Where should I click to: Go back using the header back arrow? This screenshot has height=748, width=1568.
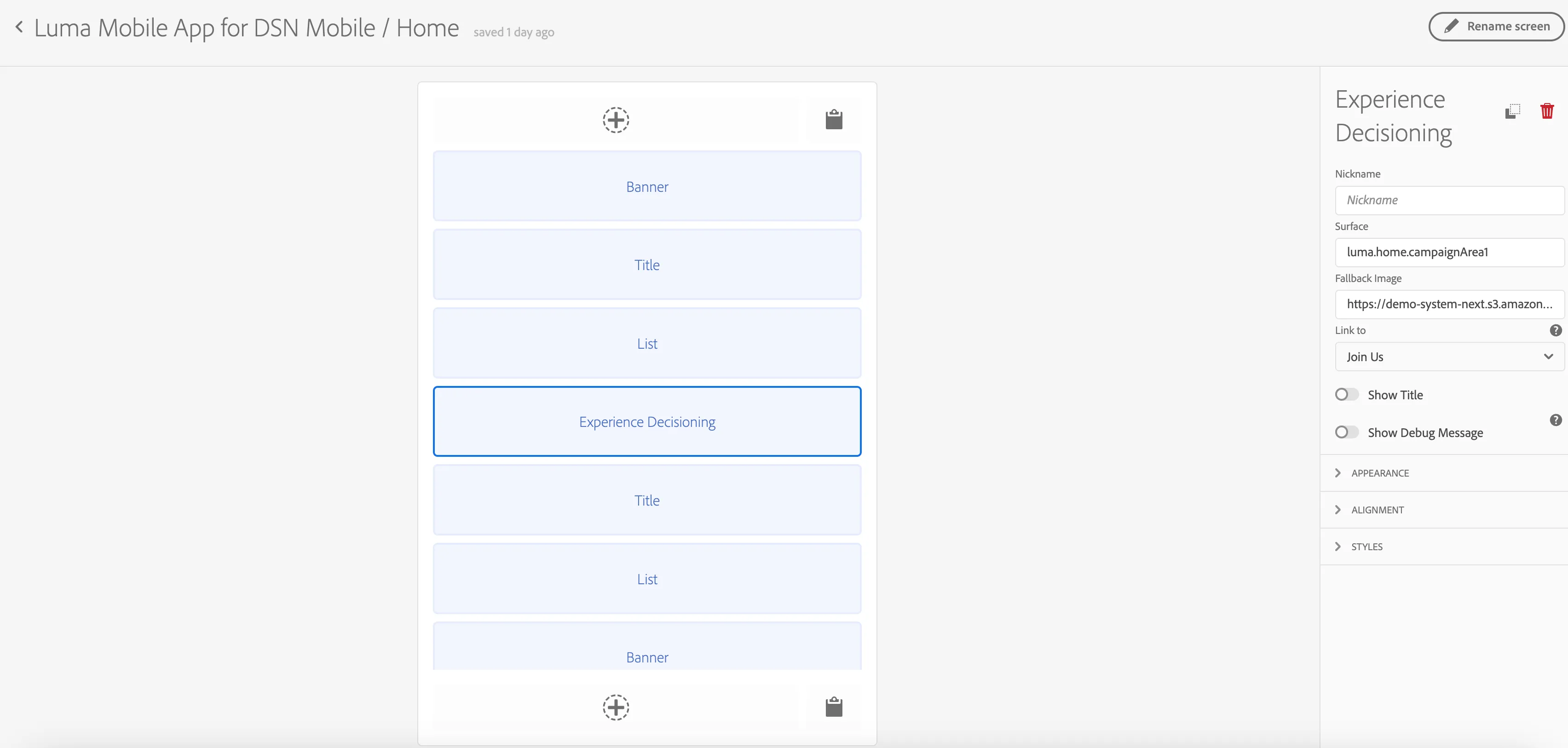19,28
